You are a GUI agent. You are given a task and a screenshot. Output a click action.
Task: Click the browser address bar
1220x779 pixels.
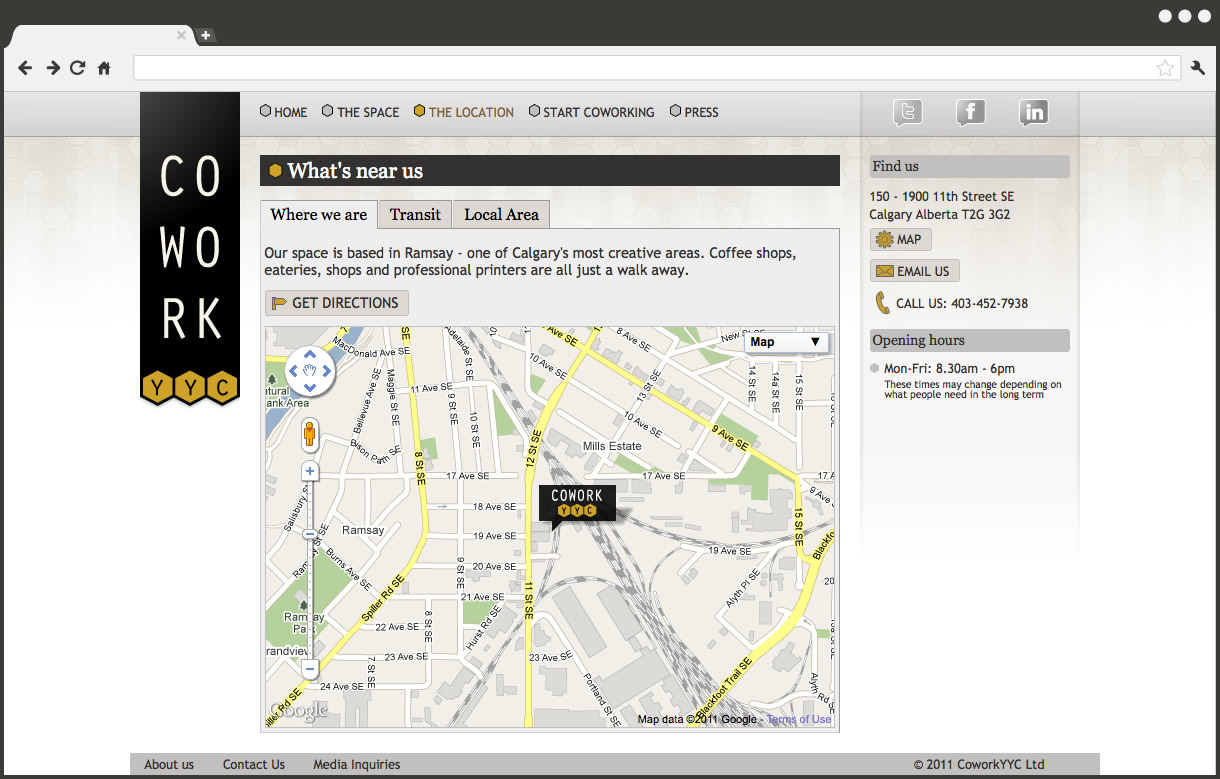click(640, 68)
